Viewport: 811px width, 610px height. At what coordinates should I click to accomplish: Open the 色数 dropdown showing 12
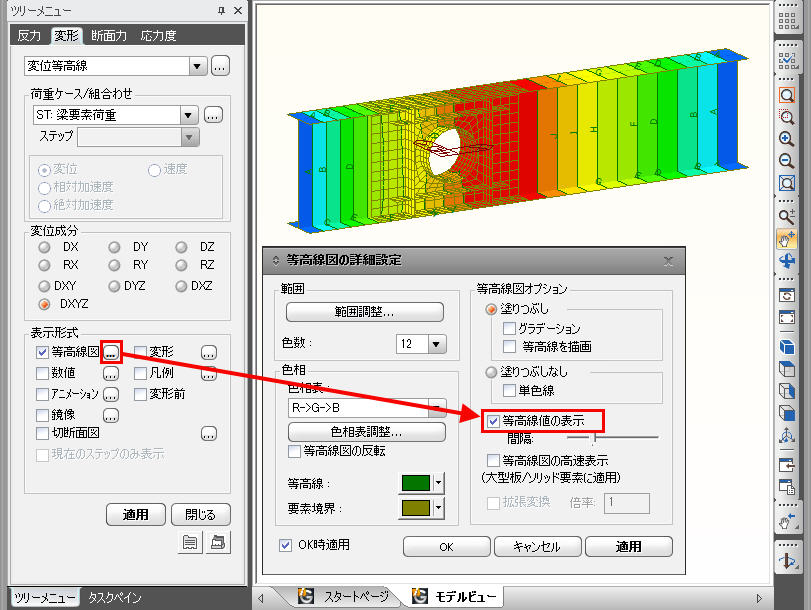point(436,344)
